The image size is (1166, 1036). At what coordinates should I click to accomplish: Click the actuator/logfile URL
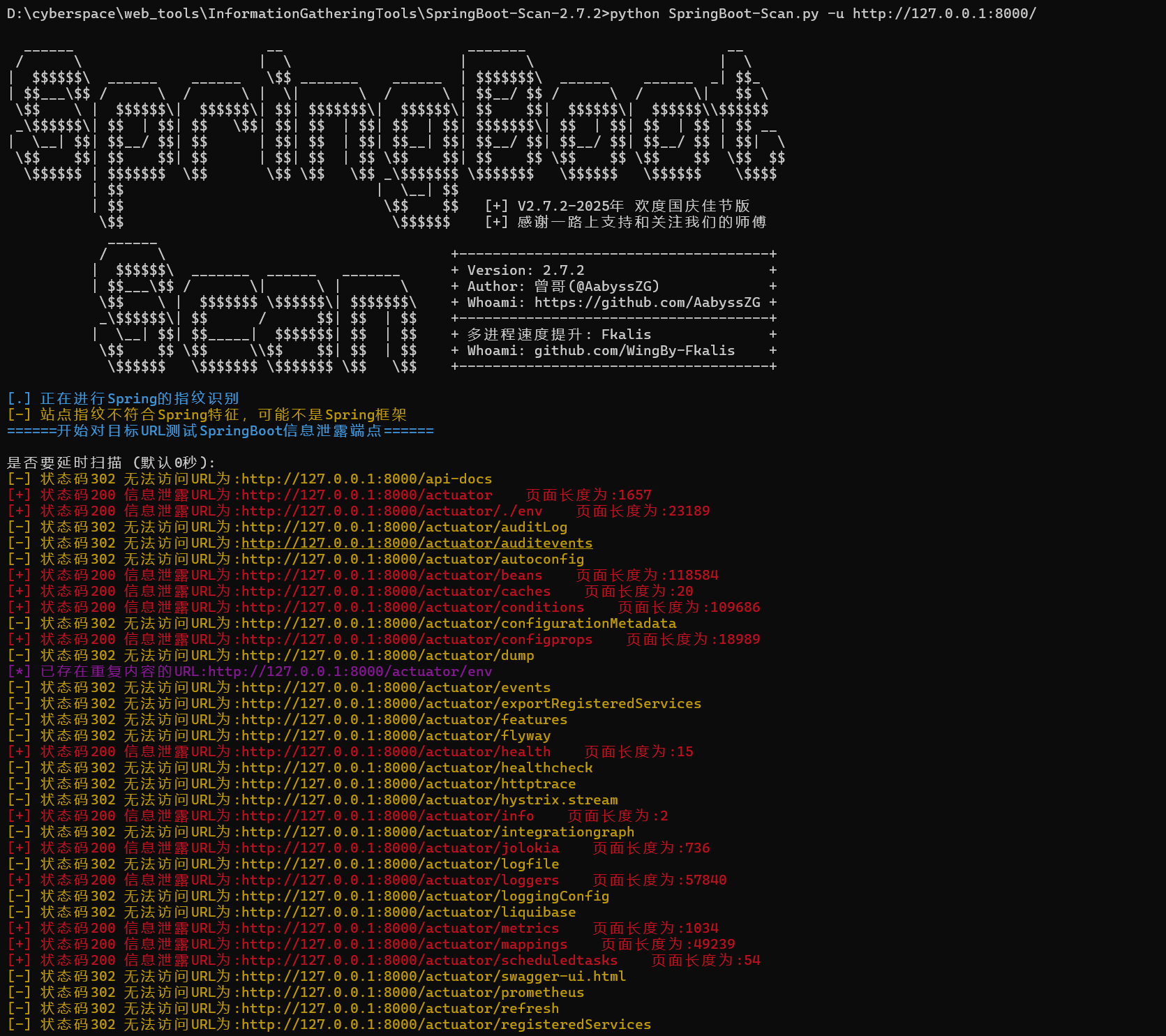coord(400,864)
